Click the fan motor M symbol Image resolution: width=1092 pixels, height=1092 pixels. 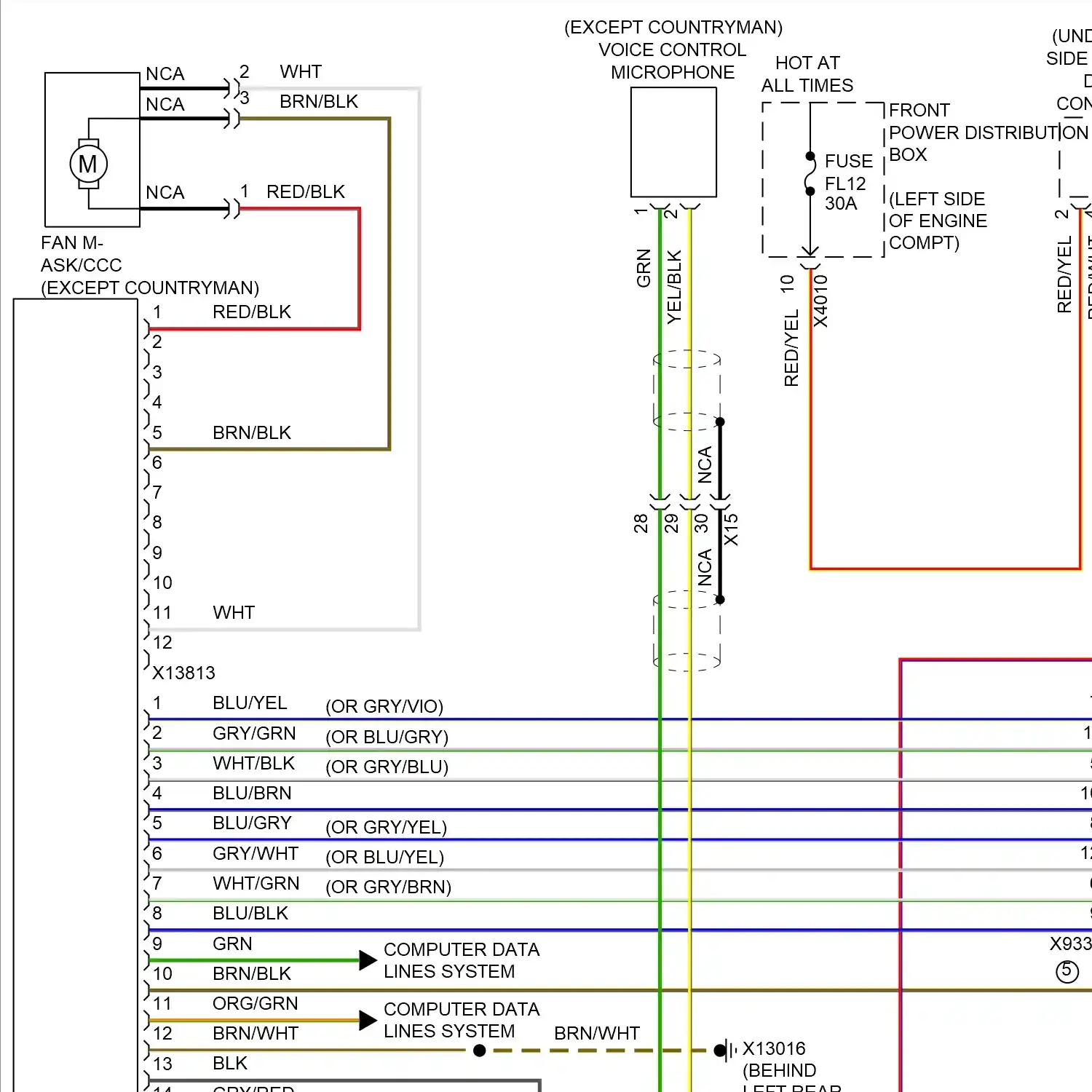[88, 164]
